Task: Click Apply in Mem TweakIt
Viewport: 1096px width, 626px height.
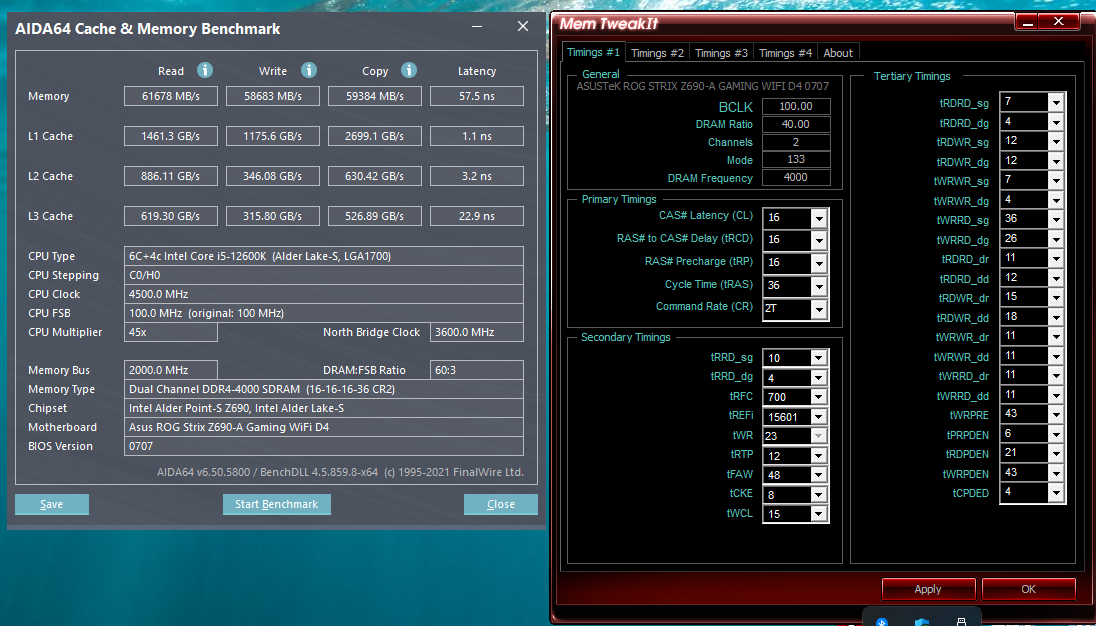Action: (x=928, y=589)
